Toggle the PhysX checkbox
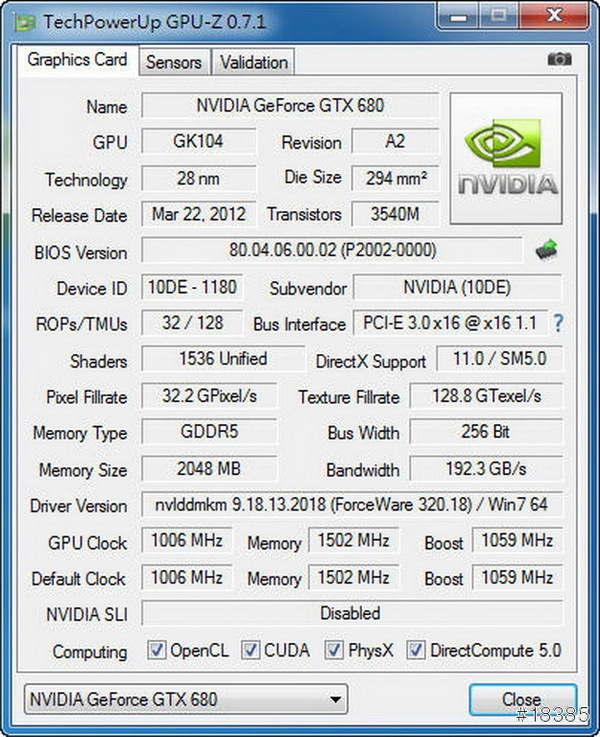Screen dimensions: 600x737 (334, 651)
